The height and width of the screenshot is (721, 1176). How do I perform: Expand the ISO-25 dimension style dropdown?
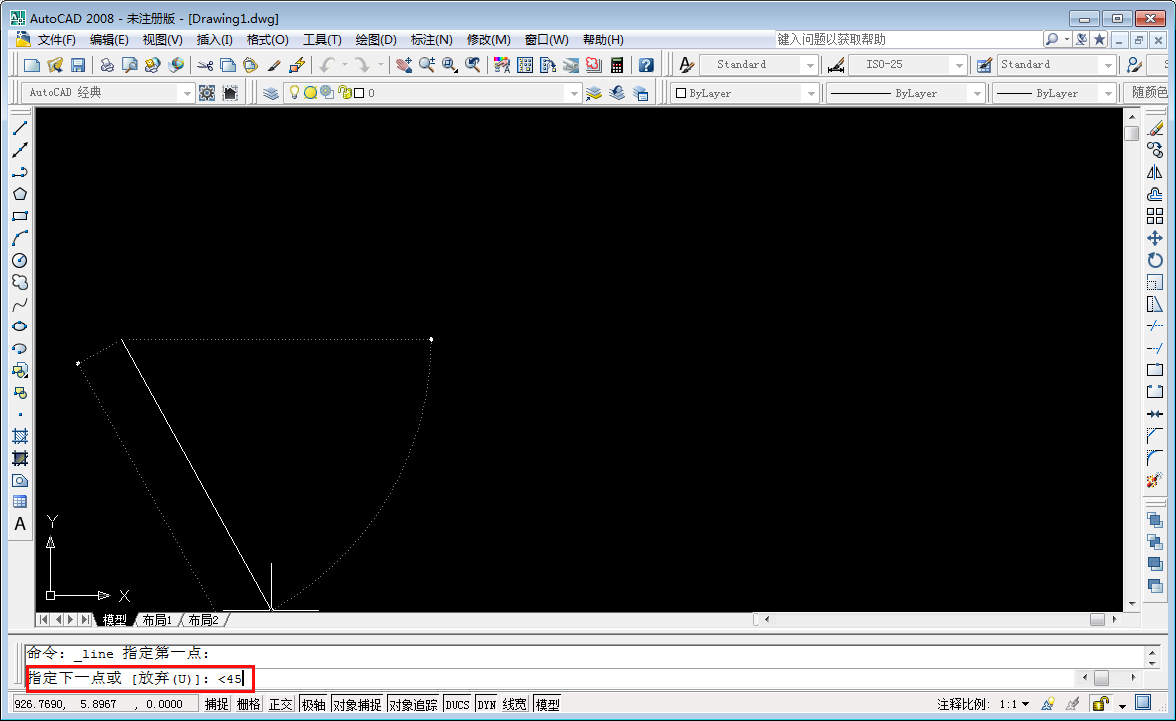(x=958, y=64)
